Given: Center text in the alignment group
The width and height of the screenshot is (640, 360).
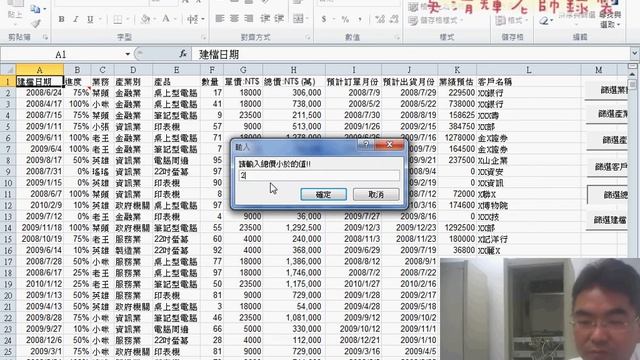Looking at the screenshot, I should coord(234,18).
